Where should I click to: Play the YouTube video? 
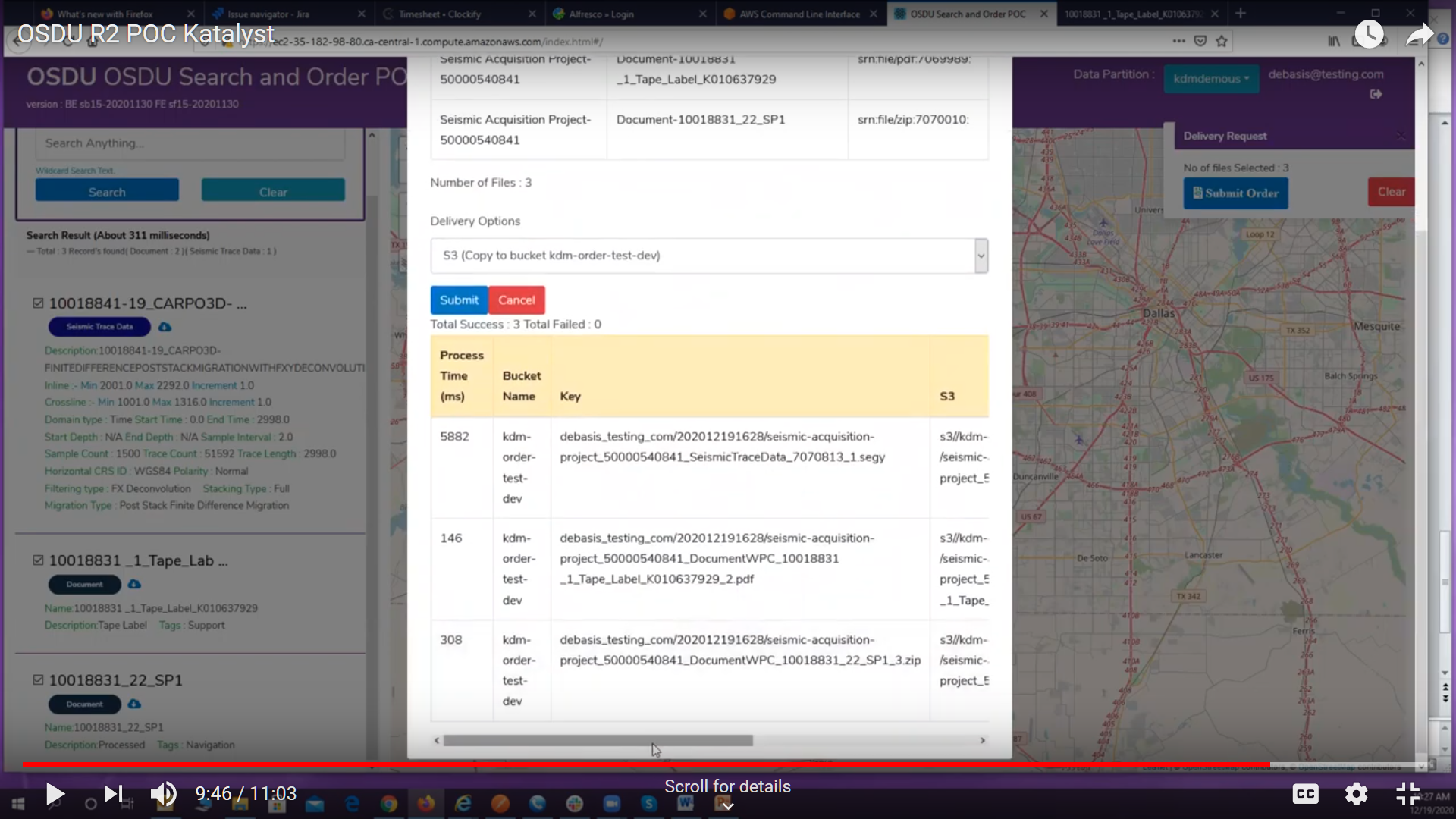pyautogui.click(x=55, y=794)
